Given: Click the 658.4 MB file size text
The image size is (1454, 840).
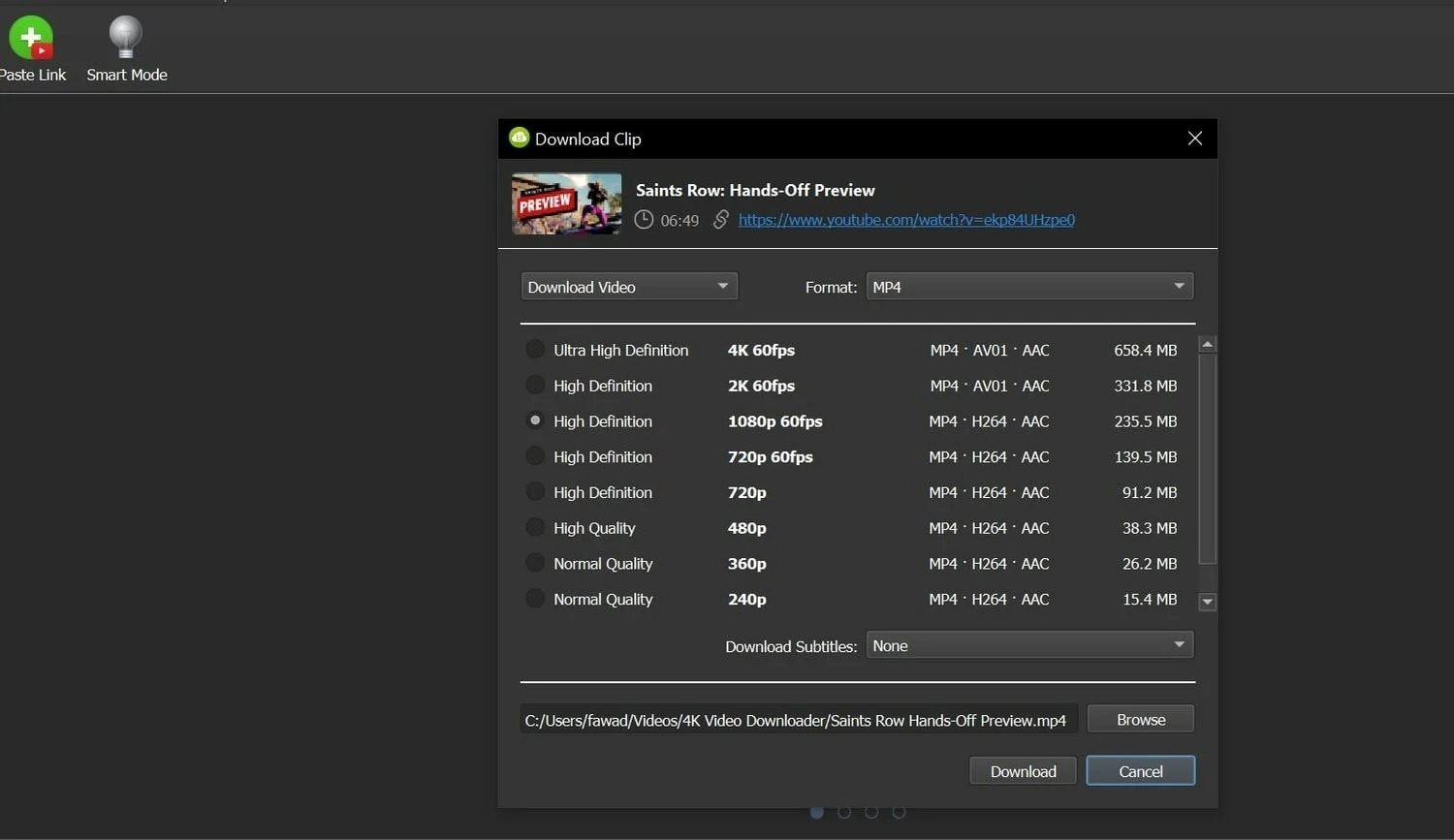Looking at the screenshot, I should (x=1145, y=350).
